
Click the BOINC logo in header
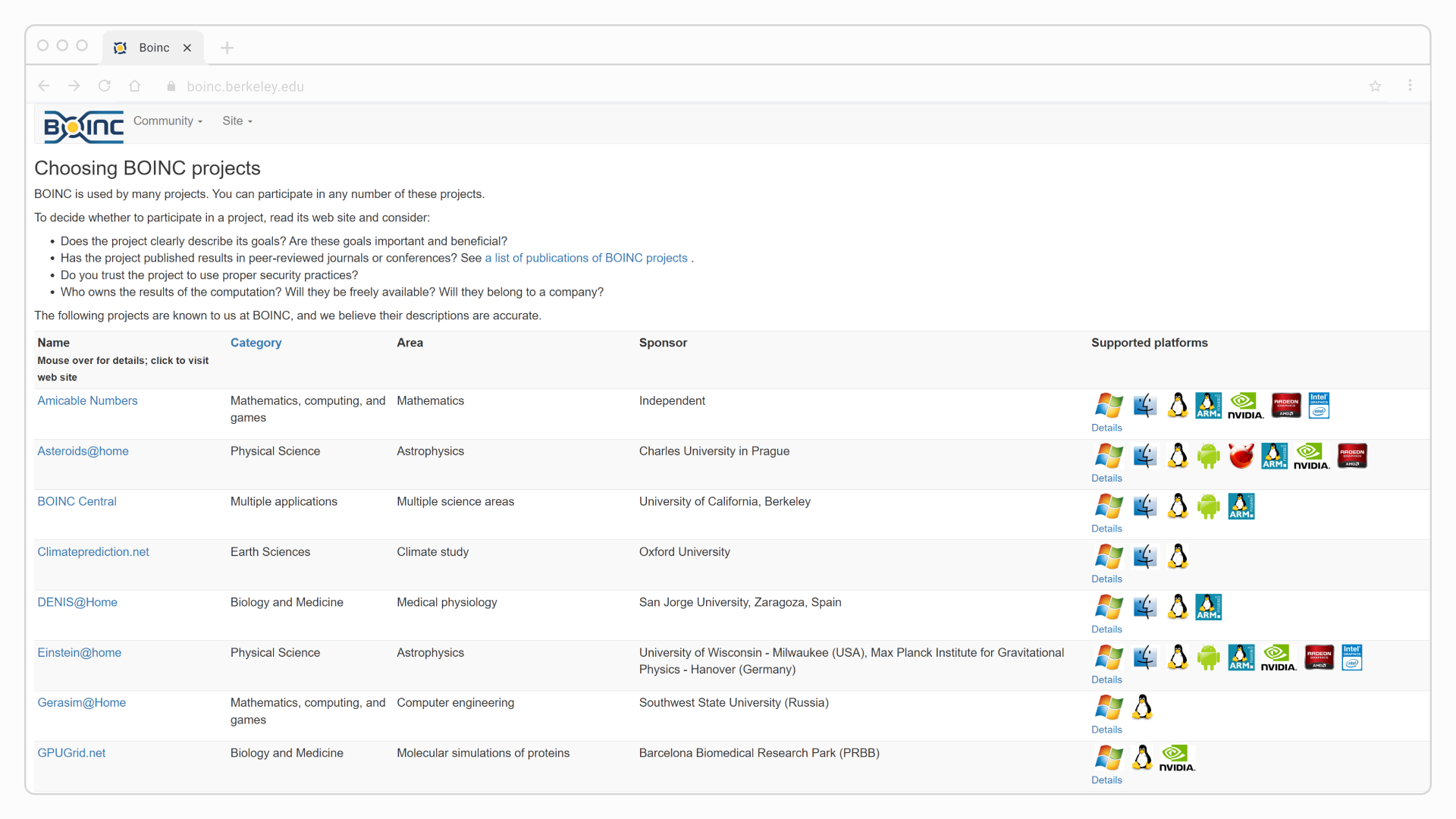click(83, 127)
